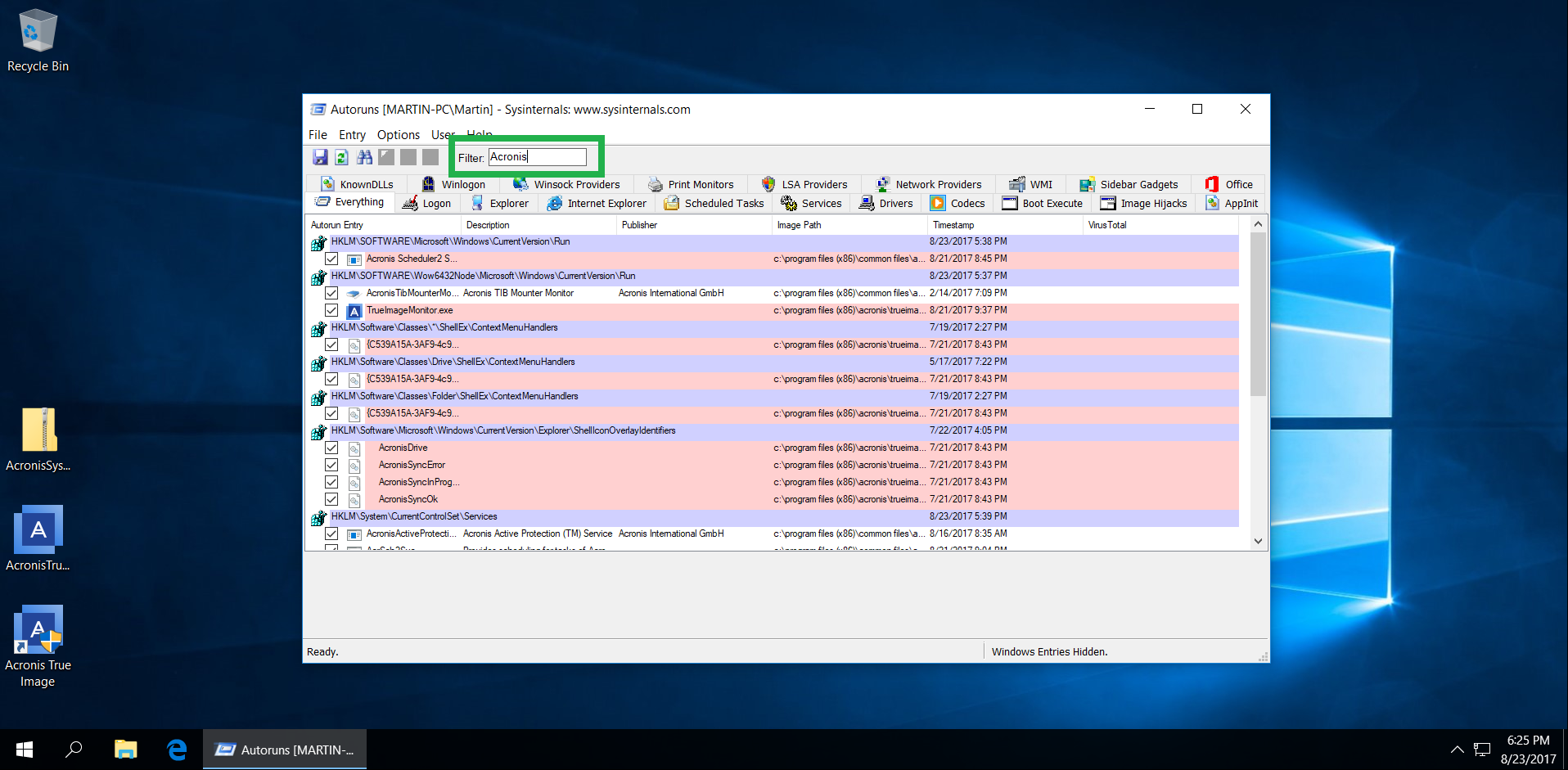Viewport: 1568px width, 770px height.
Task: Click the list scrollbar up arrow
Action: click(x=1258, y=224)
